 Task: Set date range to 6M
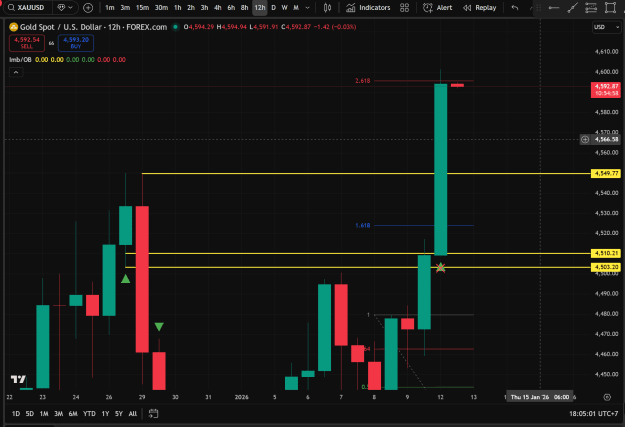[73, 414]
